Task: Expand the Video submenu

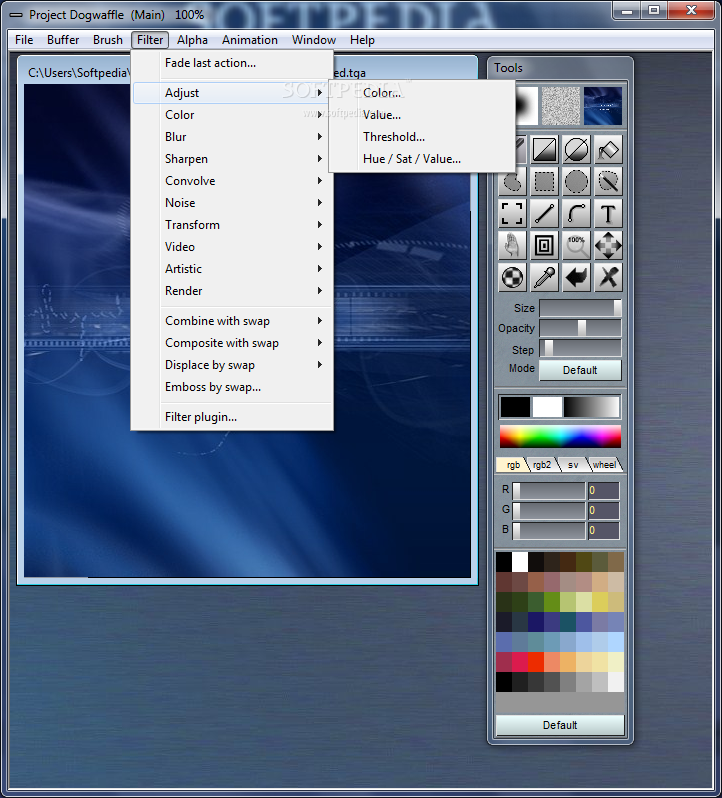Action: [x=232, y=247]
